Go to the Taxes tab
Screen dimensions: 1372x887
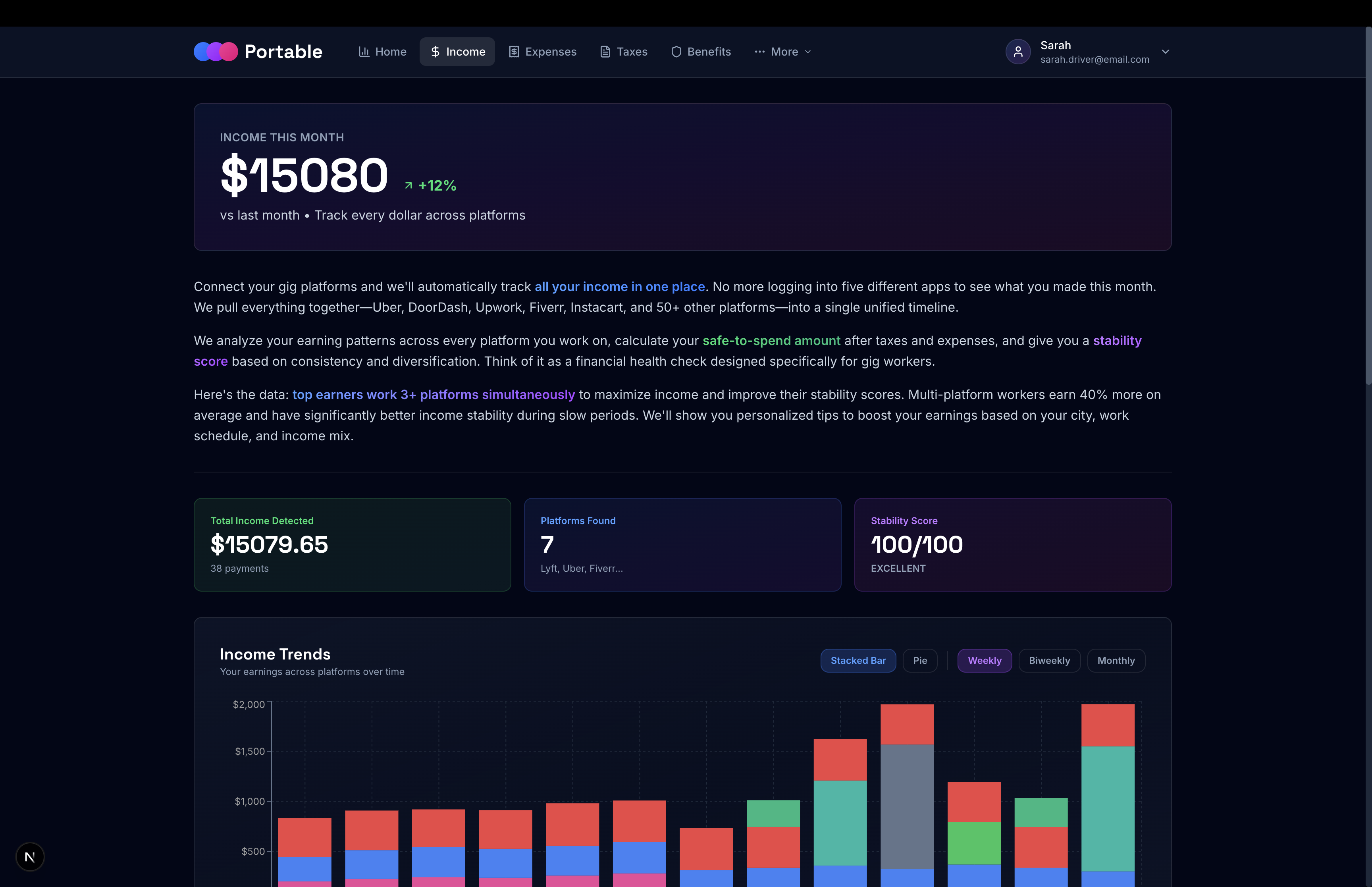632,52
